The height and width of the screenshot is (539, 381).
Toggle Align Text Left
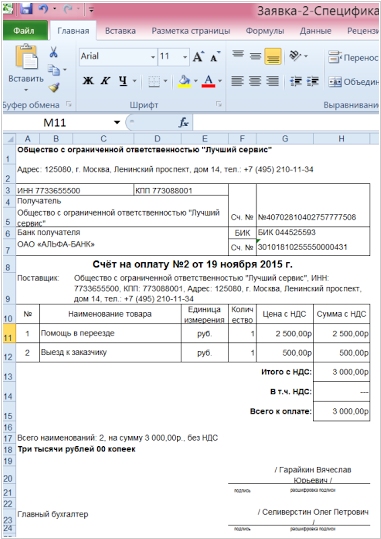coord(238,81)
